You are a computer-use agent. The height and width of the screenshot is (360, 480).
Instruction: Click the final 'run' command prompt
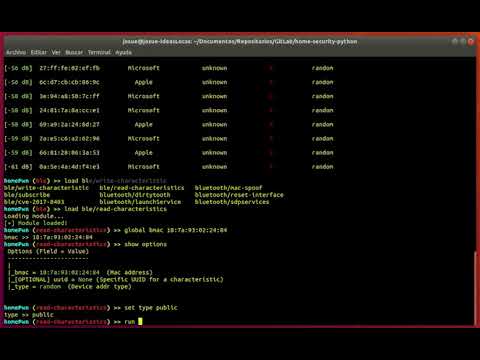(x=73, y=322)
